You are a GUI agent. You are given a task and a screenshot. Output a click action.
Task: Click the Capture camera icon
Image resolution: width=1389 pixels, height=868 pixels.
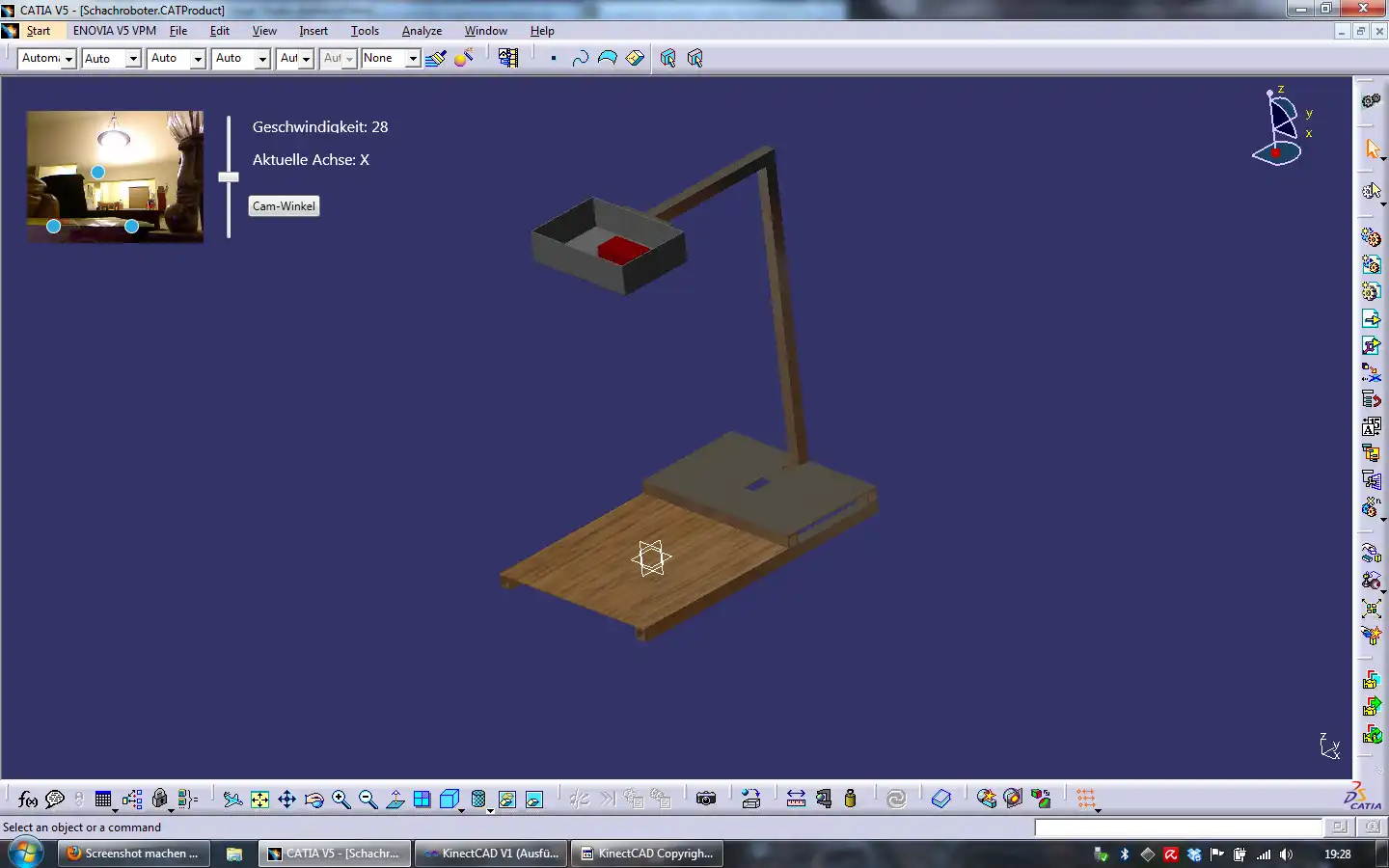(x=706, y=799)
